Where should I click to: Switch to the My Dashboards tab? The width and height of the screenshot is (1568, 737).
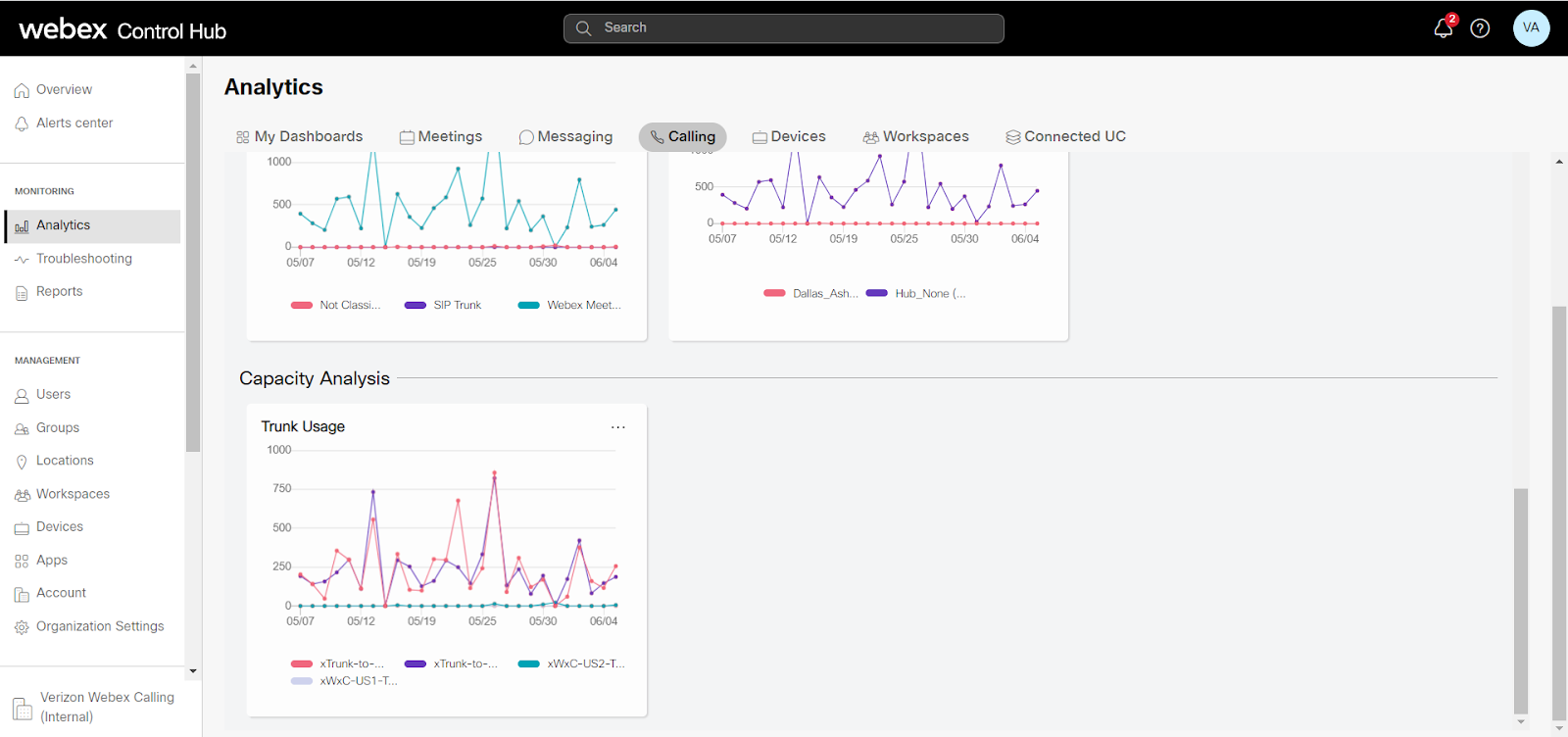pyautogui.click(x=299, y=137)
